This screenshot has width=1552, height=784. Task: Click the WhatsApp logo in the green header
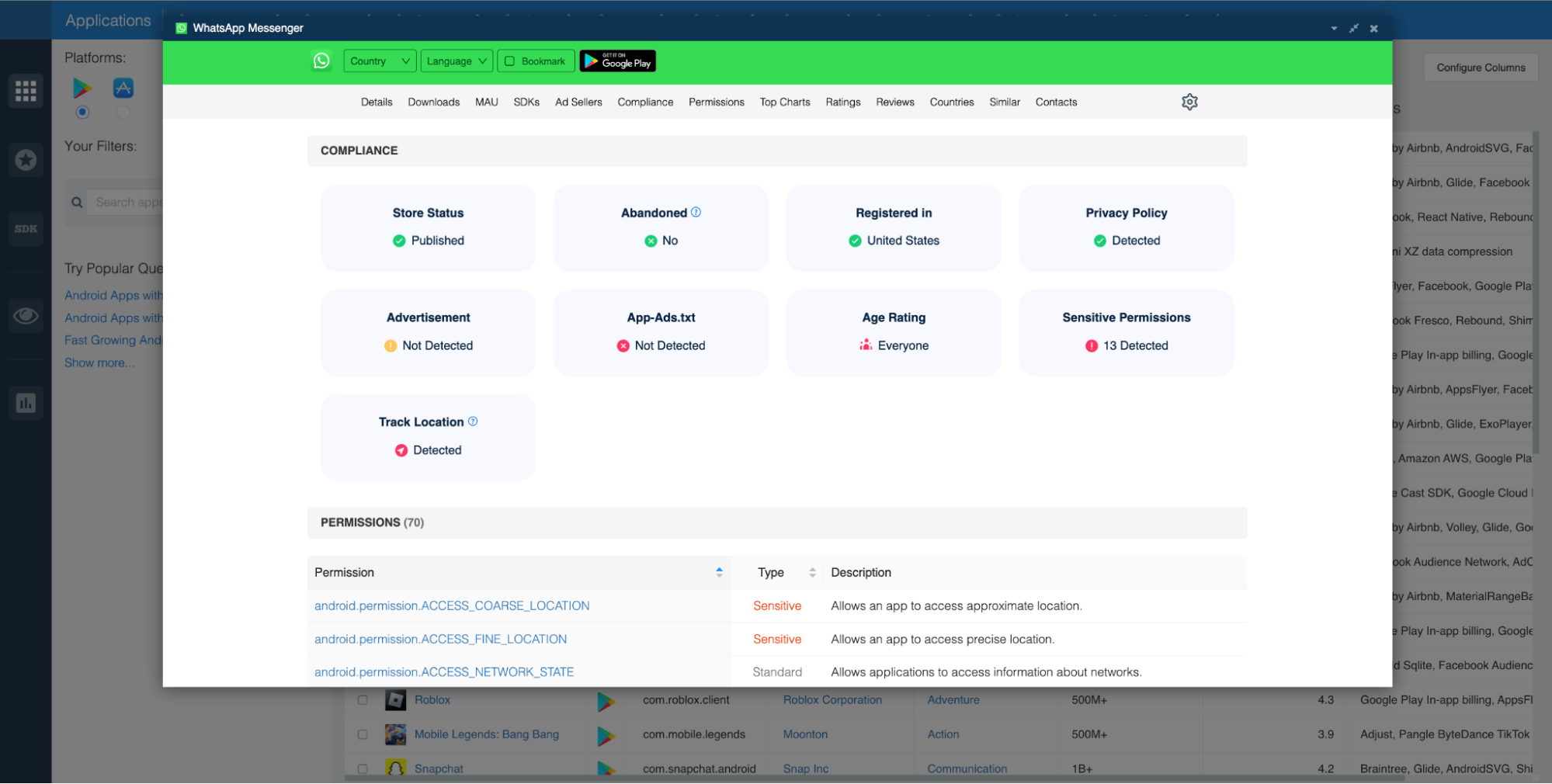321,61
